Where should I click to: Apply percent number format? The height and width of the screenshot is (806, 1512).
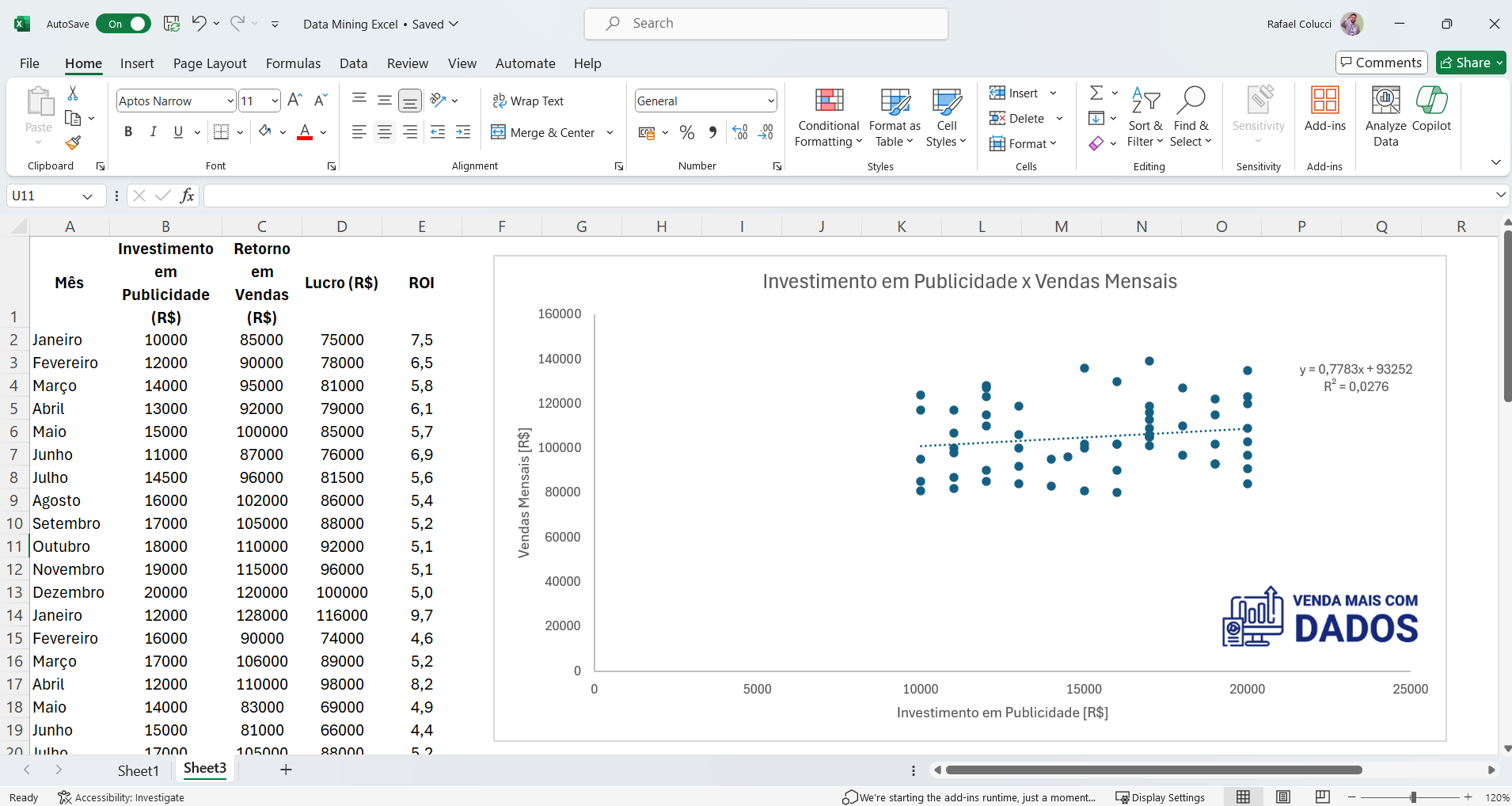[x=686, y=132]
